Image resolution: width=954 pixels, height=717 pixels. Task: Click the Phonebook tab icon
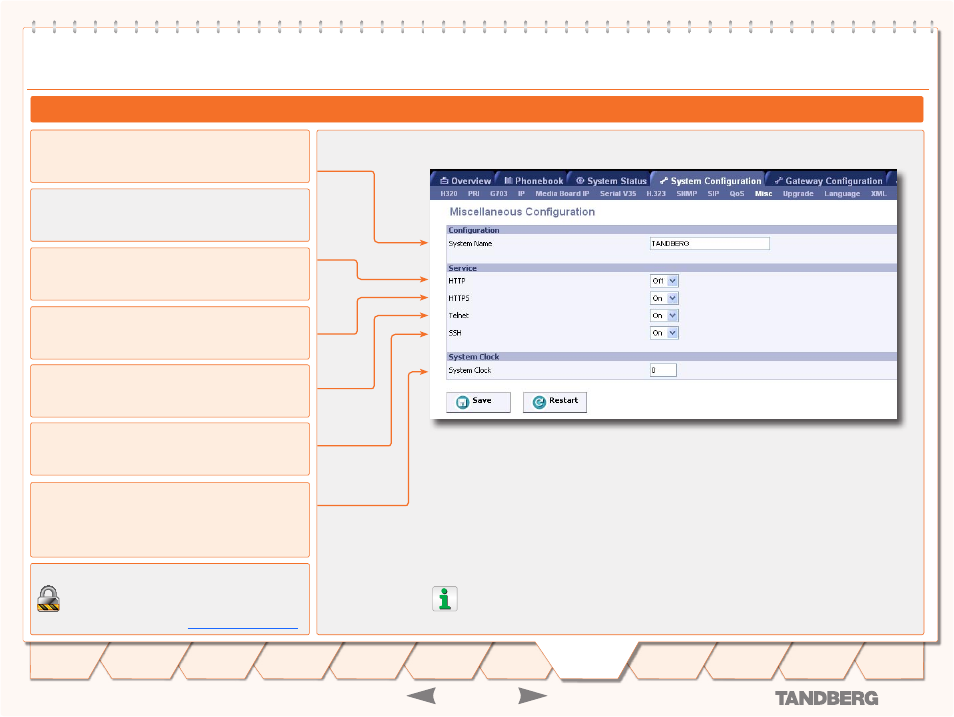point(508,181)
